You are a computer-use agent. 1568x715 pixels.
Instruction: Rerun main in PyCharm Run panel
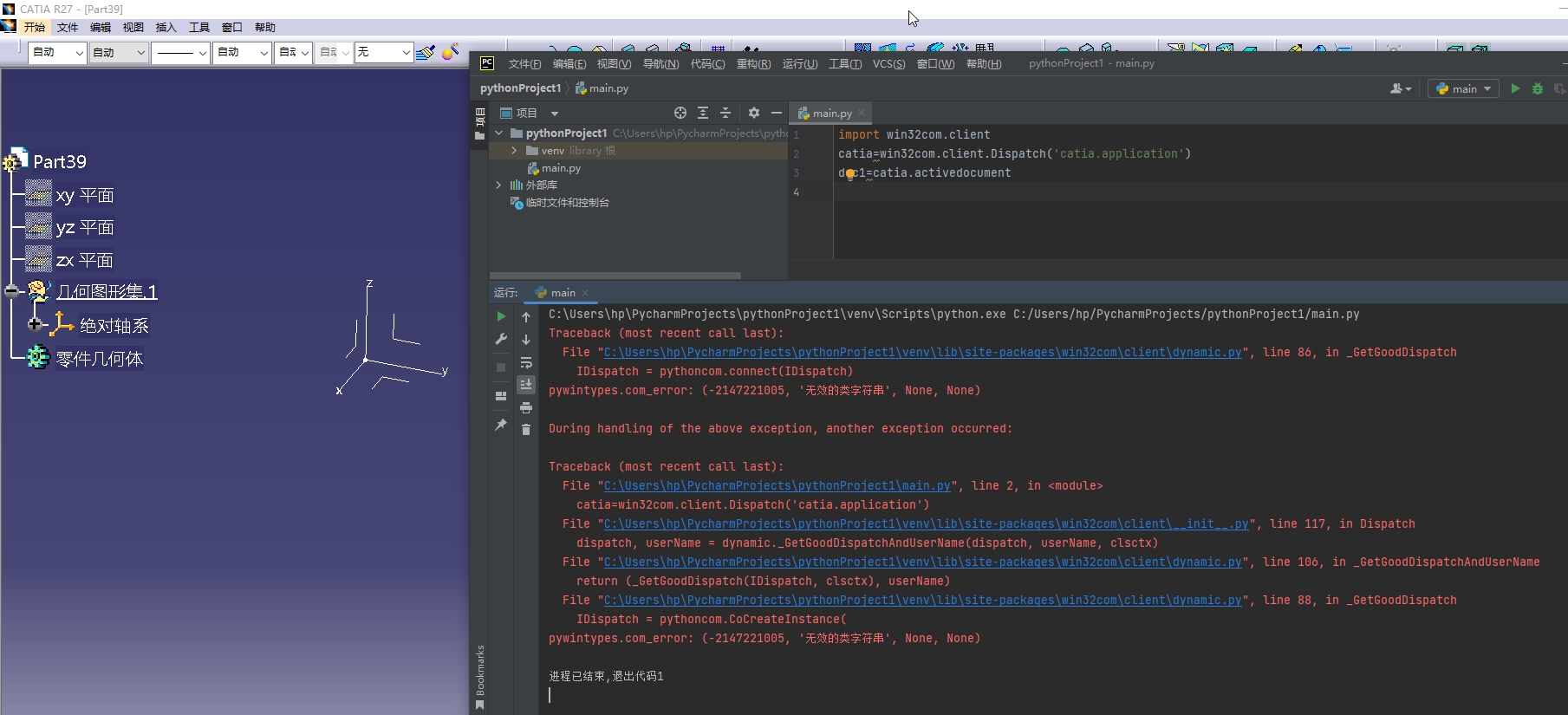click(x=501, y=316)
